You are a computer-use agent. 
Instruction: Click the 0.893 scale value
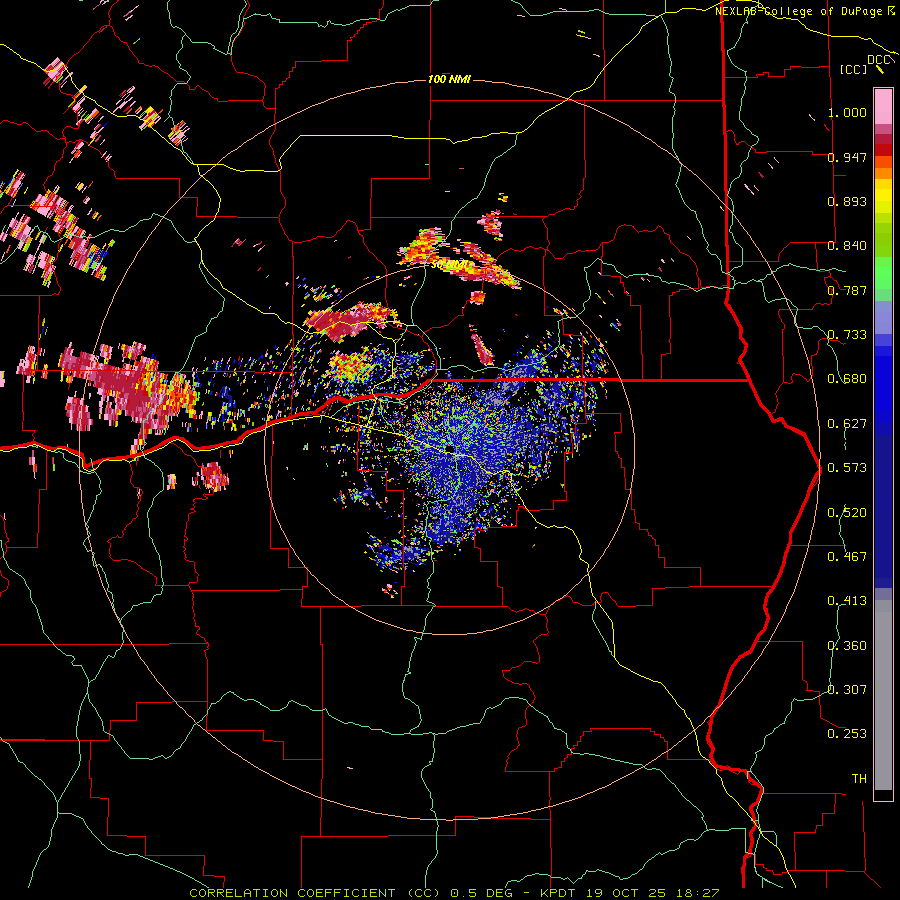pos(847,201)
